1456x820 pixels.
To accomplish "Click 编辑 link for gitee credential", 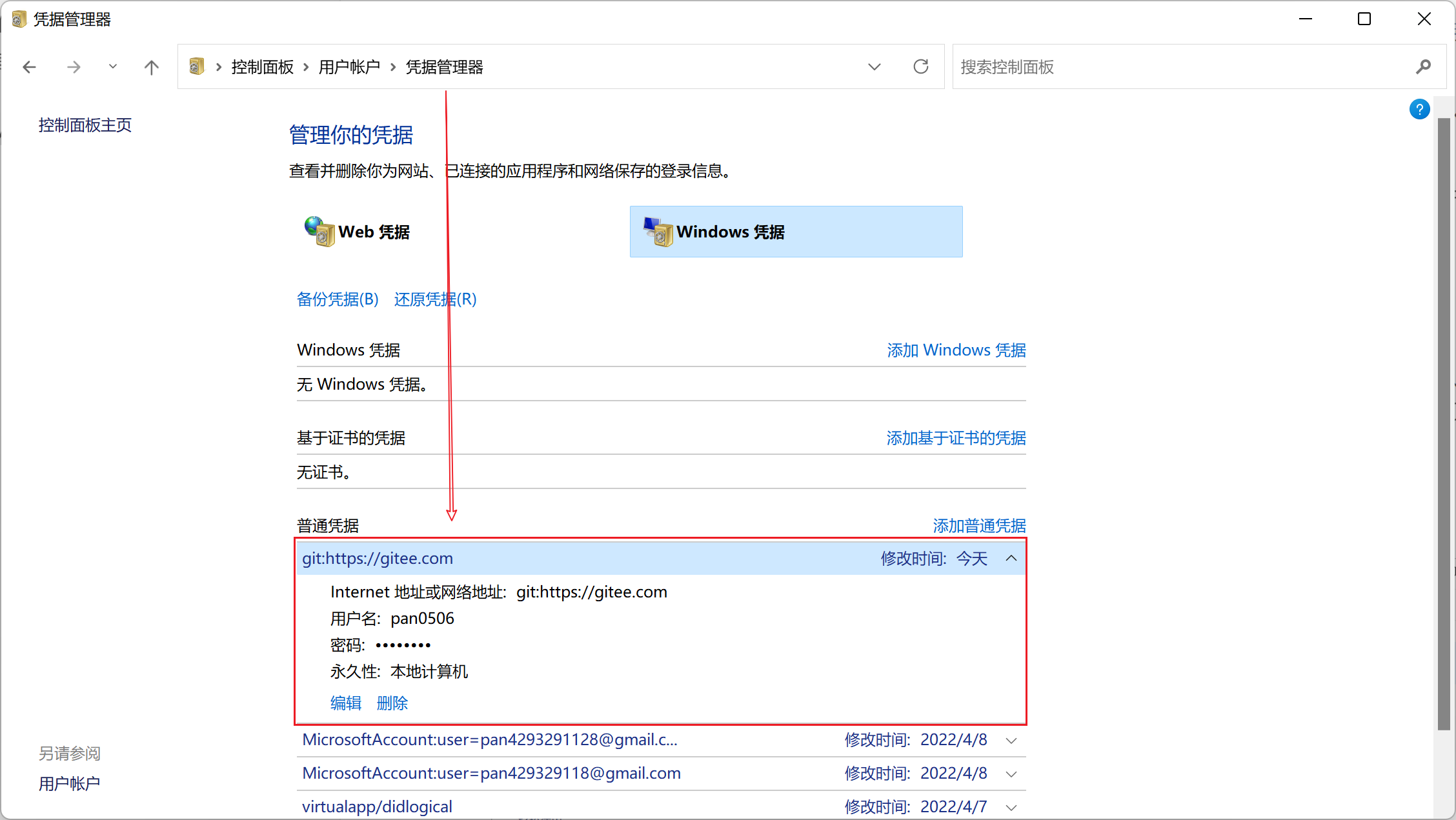I will pyautogui.click(x=345, y=703).
